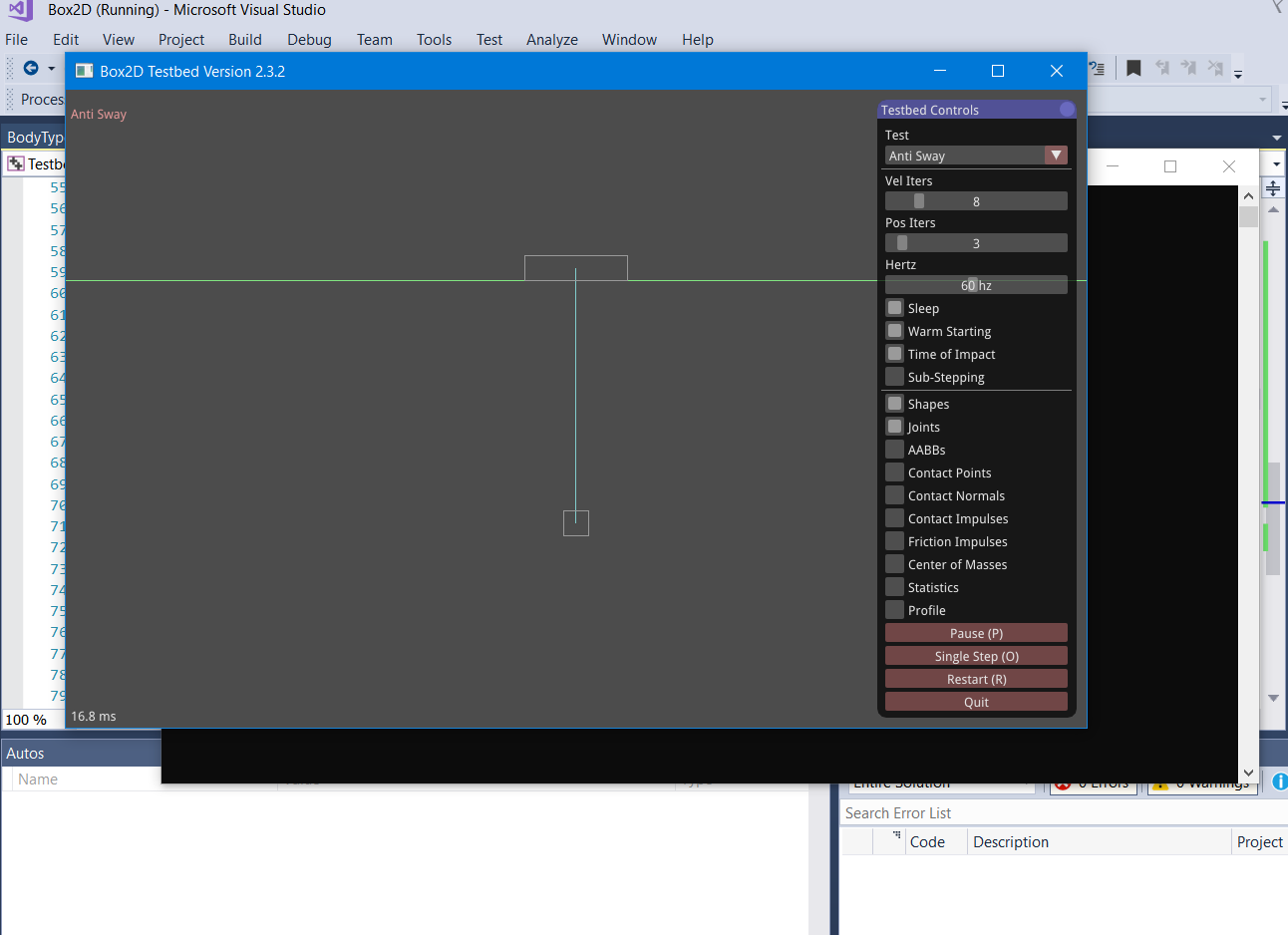Open the toolbar overflow dropdown
The height and width of the screenshot is (935, 1288).
coord(1238,69)
